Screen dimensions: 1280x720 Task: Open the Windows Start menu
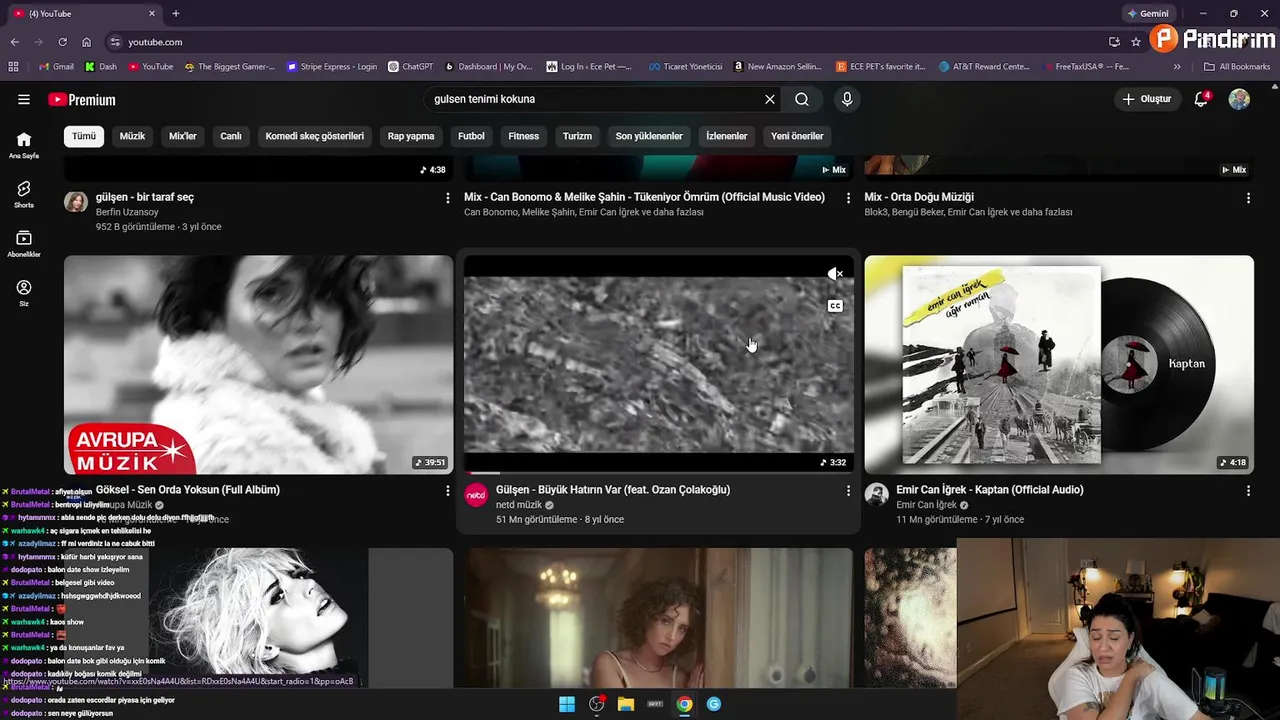click(x=567, y=704)
